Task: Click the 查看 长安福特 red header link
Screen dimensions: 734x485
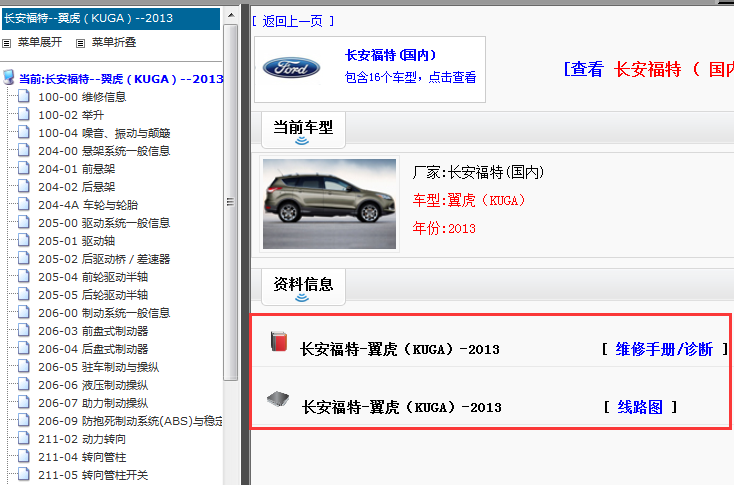Action: click(649, 69)
